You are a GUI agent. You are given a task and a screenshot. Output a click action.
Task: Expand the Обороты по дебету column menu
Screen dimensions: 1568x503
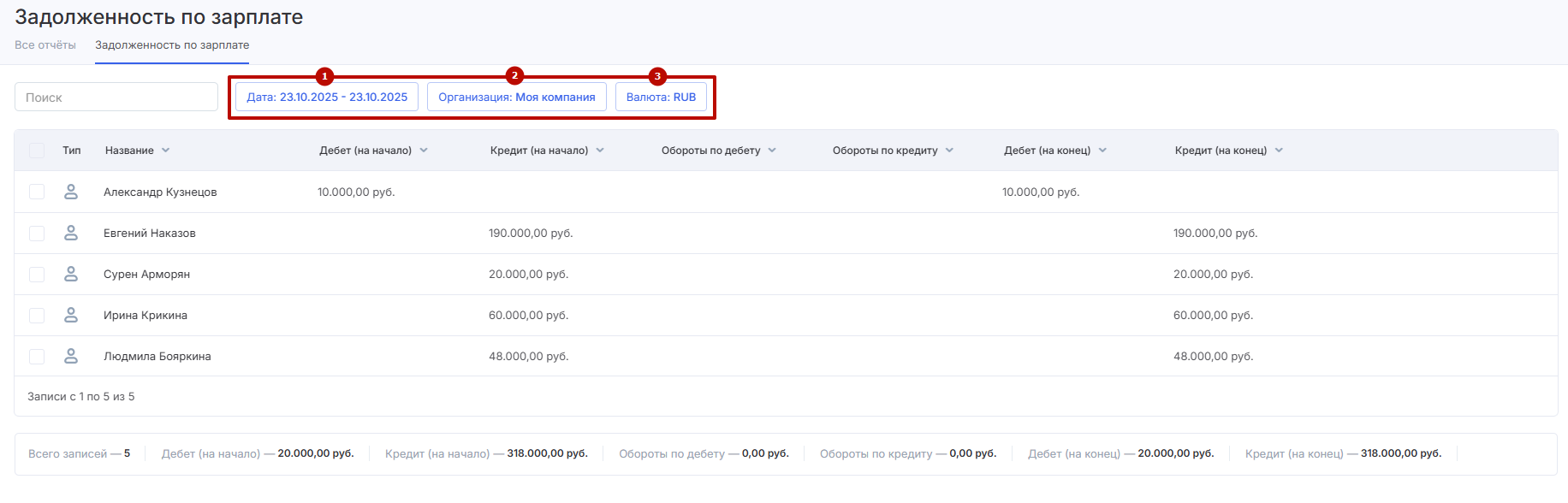772,151
